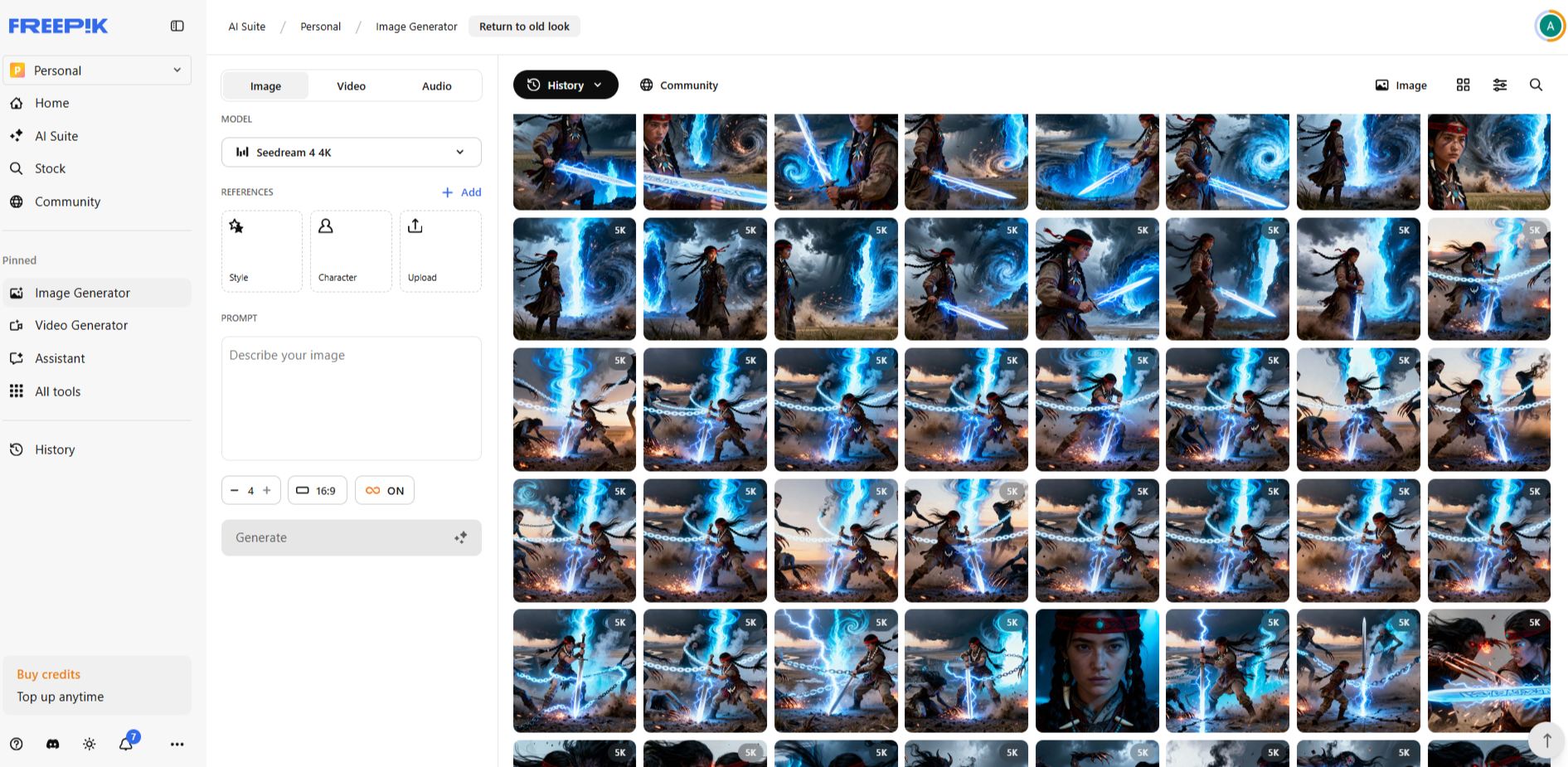Click the scroll-to-top arrow button
1568x767 pixels.
pyautogui.click(x=1546, y=740)
